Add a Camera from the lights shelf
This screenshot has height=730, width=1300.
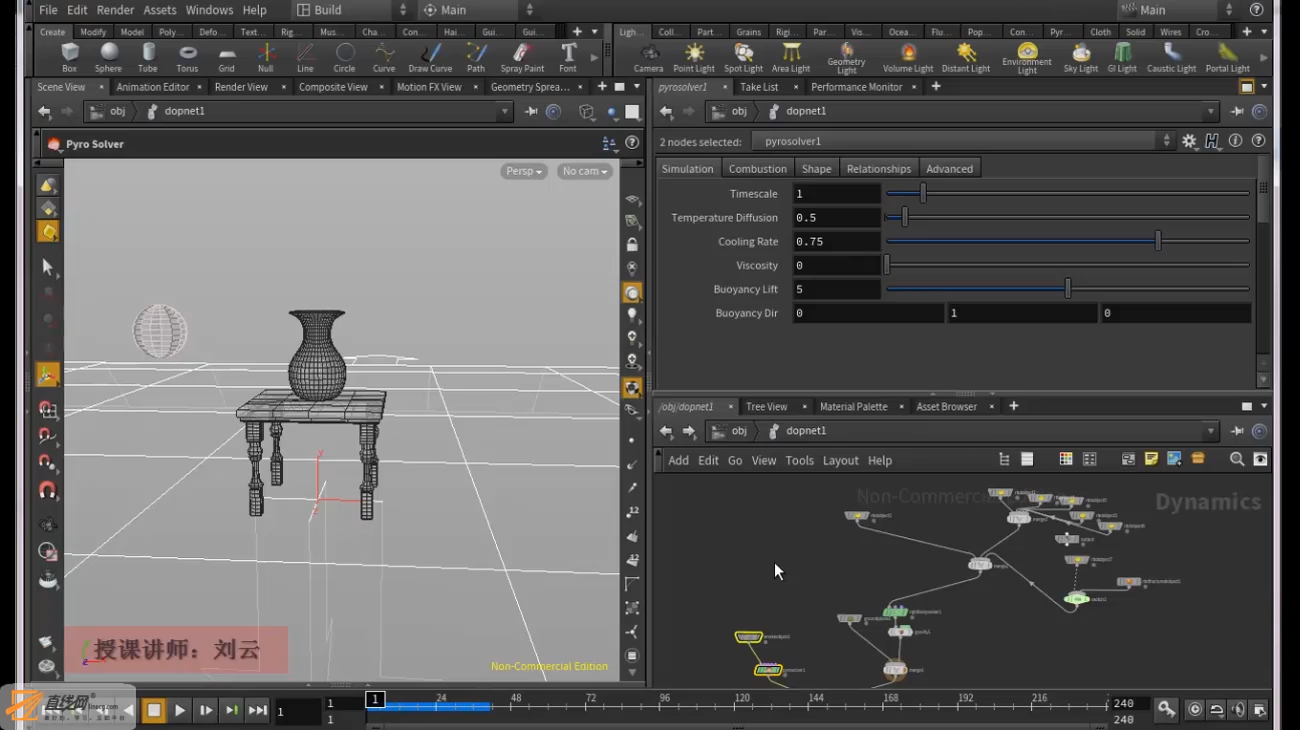coord(649,57)
